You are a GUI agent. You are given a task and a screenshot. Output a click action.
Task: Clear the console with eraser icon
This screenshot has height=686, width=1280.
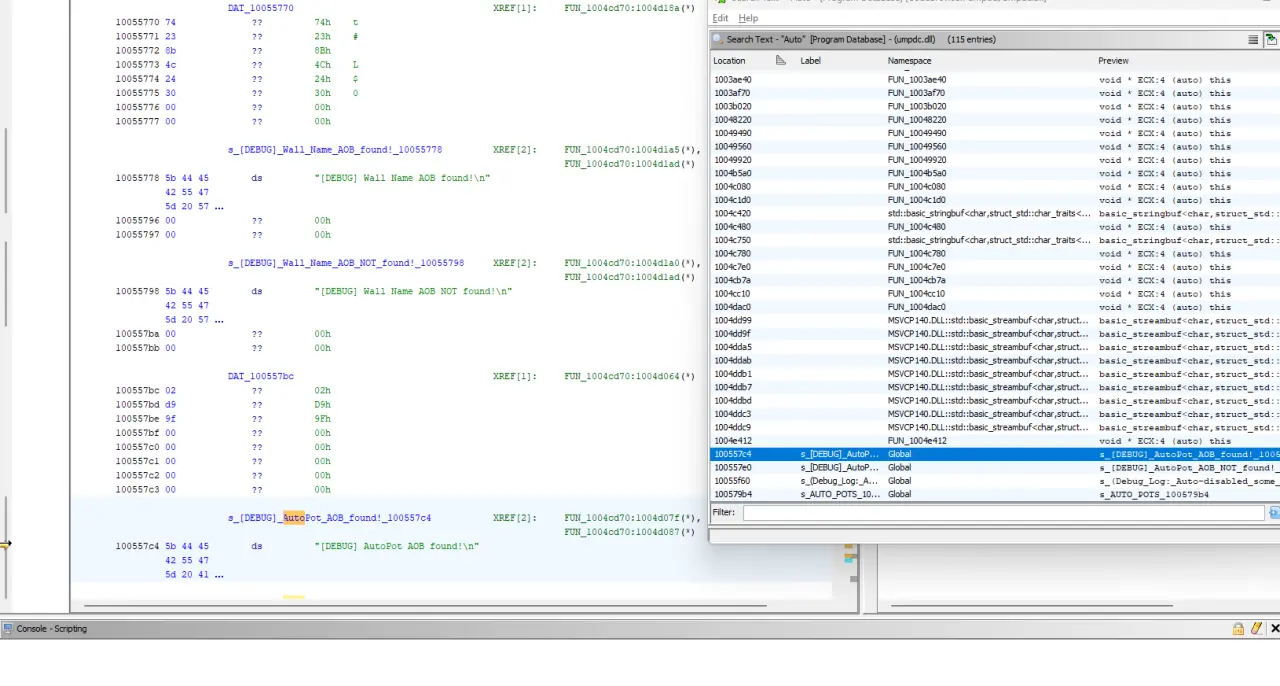pyautogui.click(x=1256, y=629)
